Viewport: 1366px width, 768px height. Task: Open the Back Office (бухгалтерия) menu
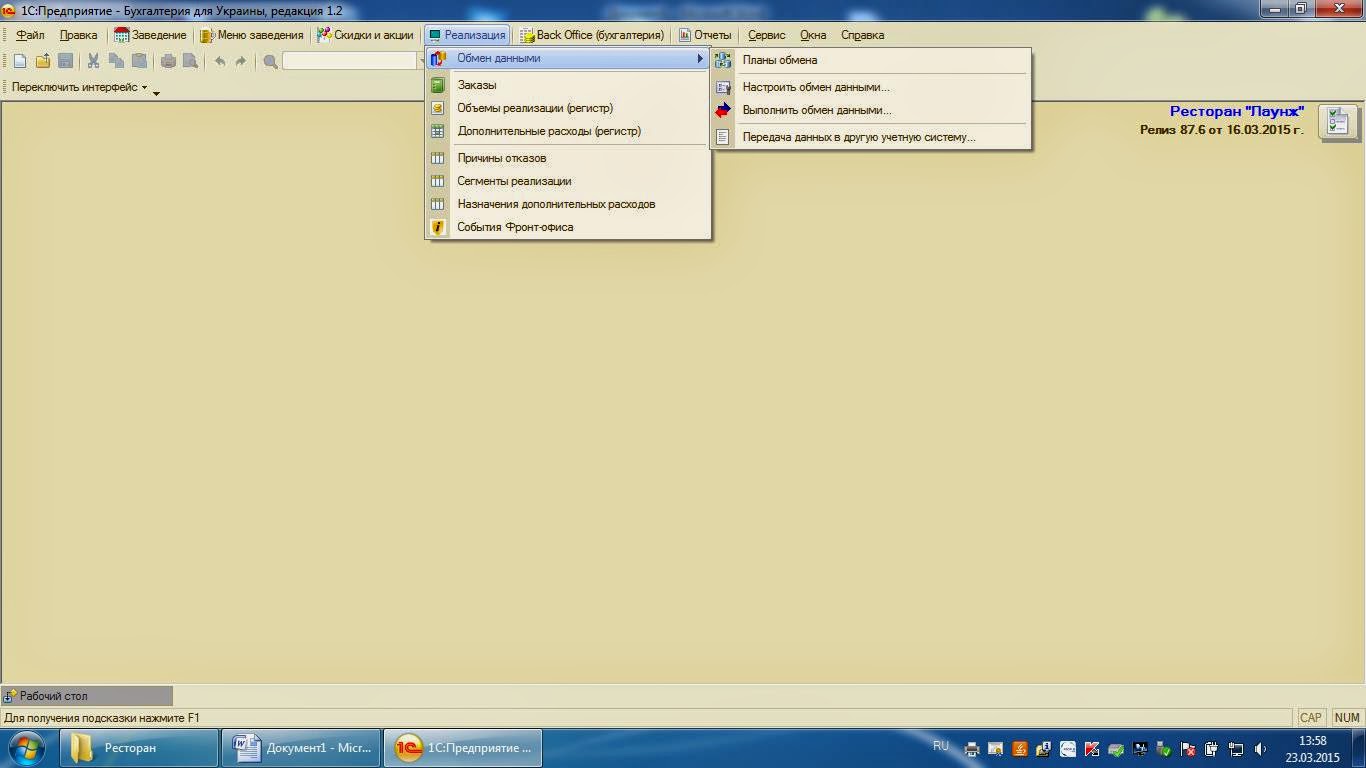591,35
